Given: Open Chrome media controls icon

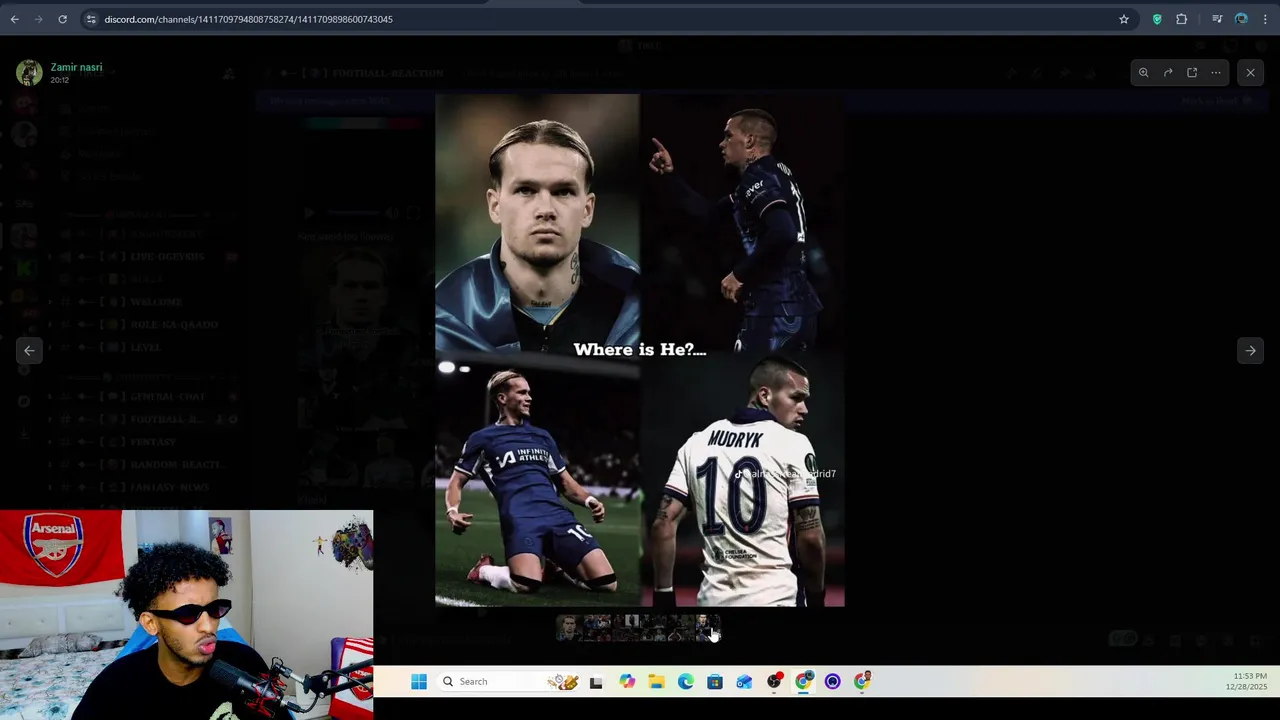Looking at the screenshot, I should 1217,19.
